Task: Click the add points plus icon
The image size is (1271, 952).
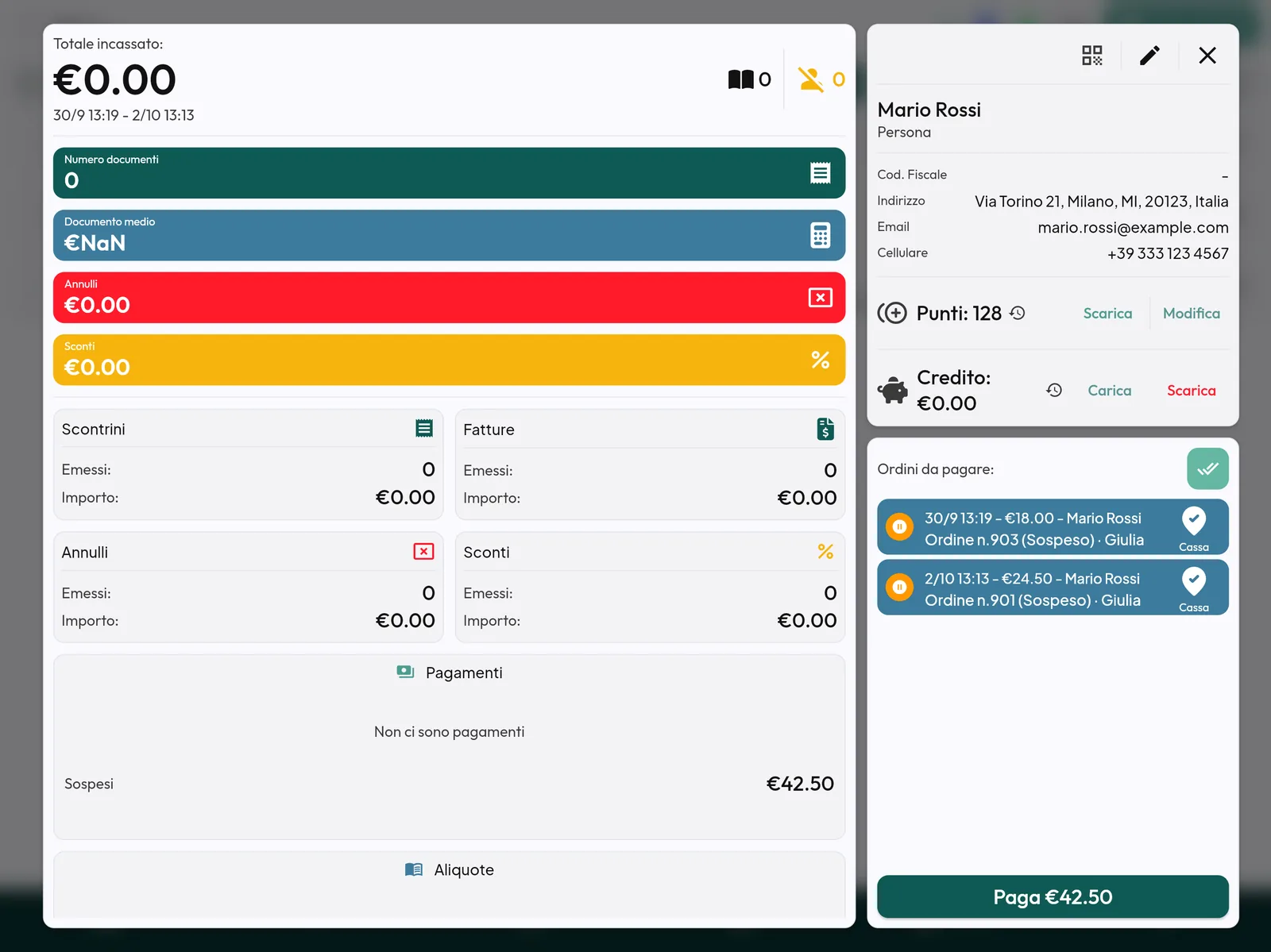Action: (892, 313)
